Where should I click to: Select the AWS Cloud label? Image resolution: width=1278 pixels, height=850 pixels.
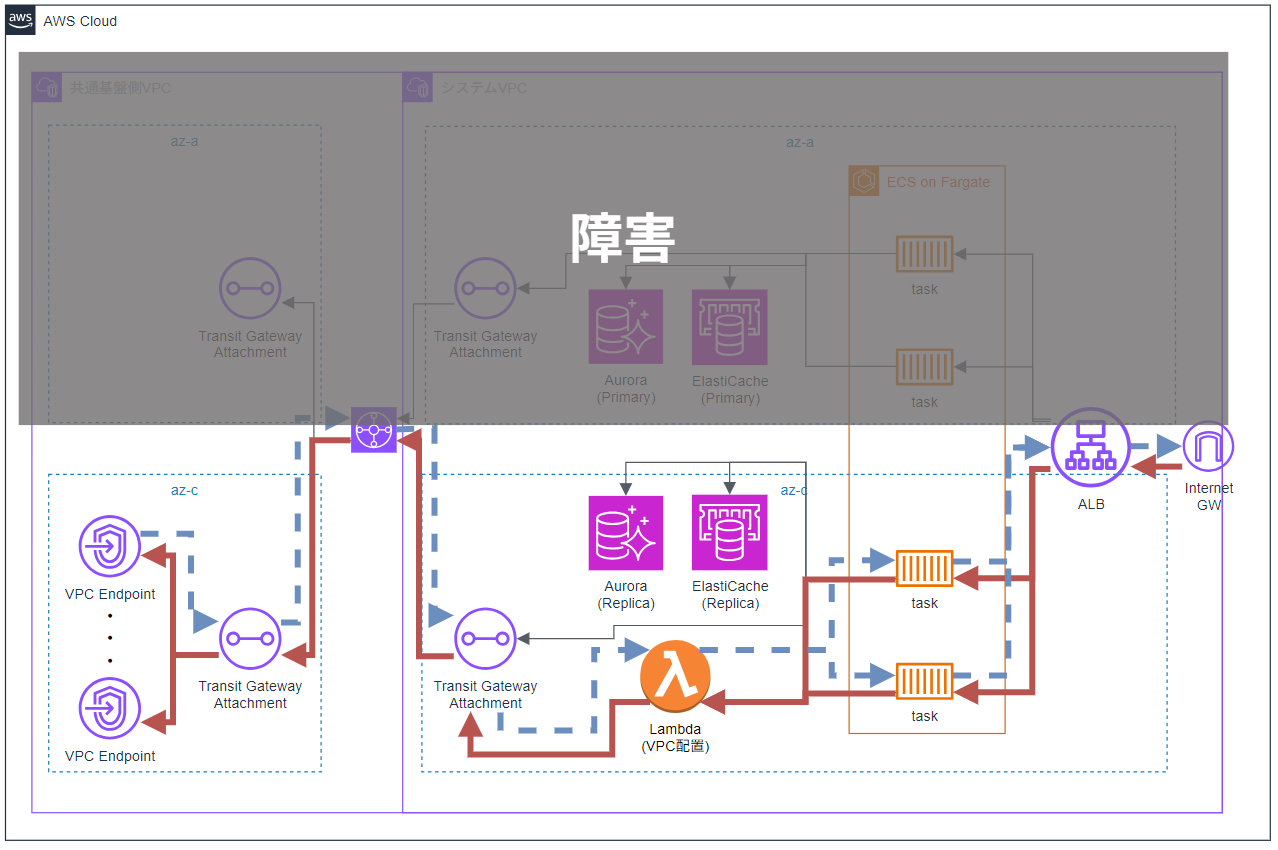[80, 21]
